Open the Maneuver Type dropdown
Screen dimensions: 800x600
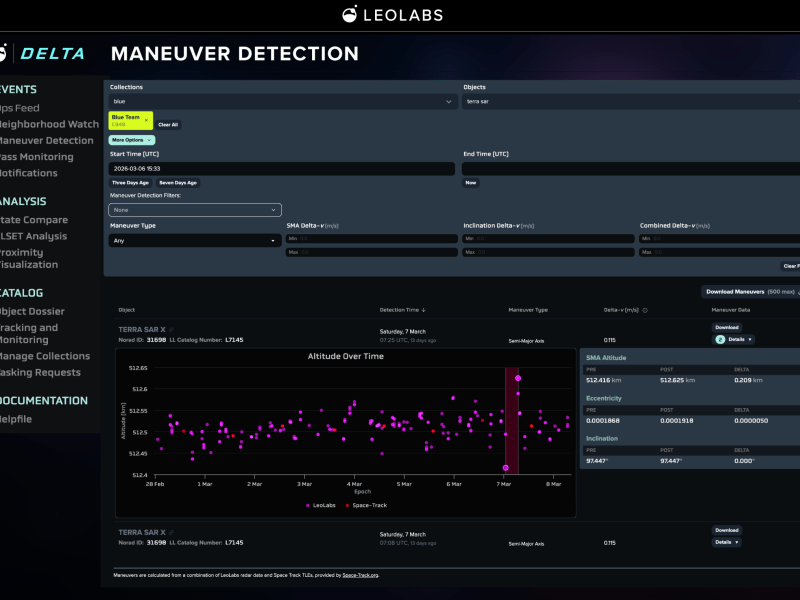[x=193, y=240]
